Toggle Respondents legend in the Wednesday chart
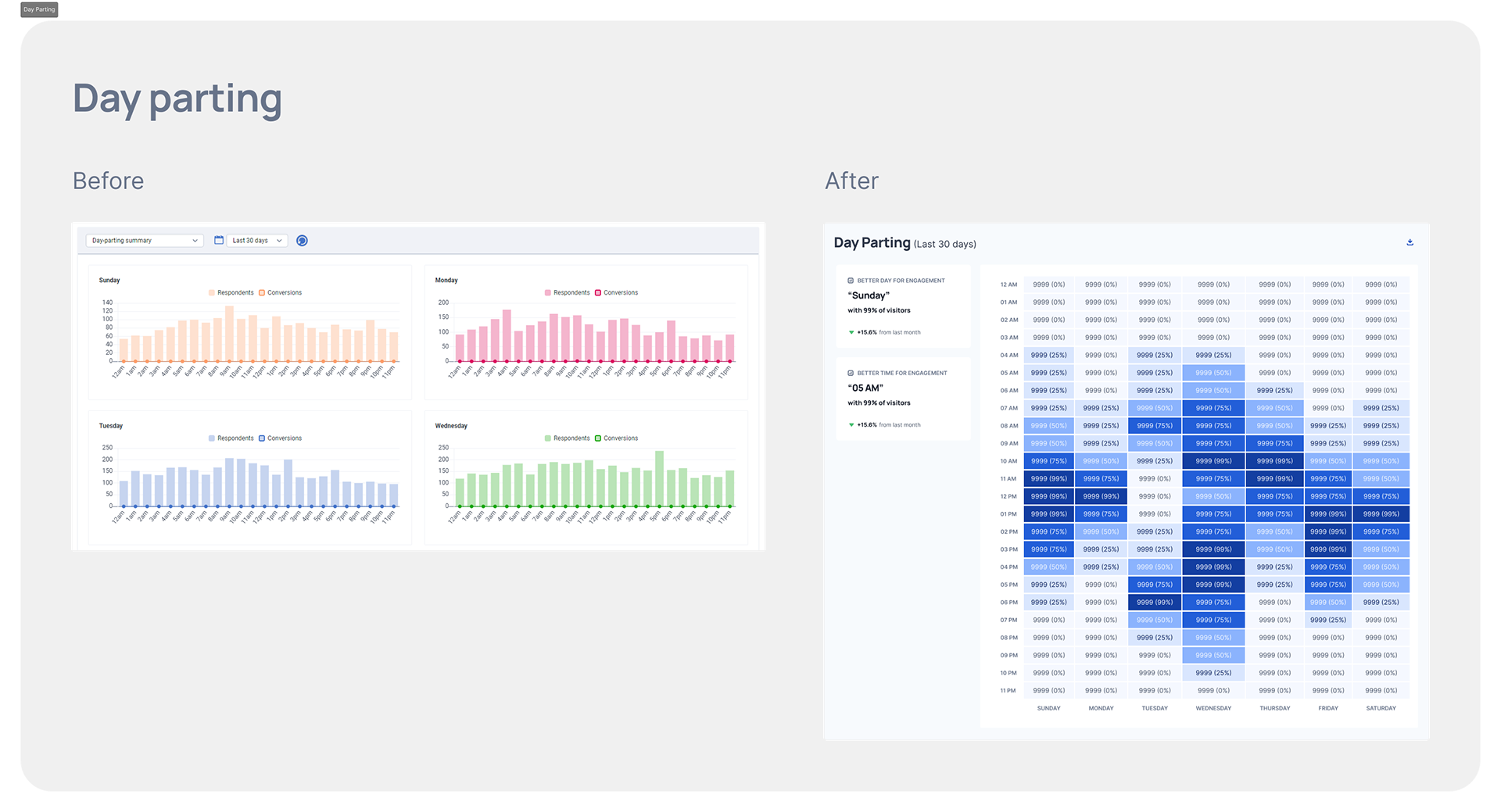The width and height of the screenshot is (1501, 812). 568,438
